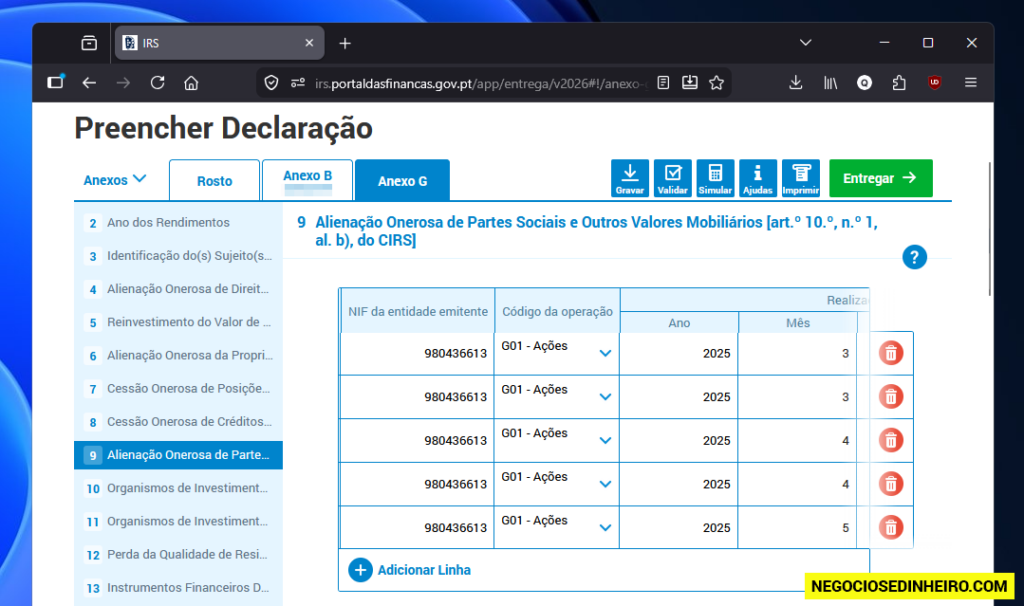Click the Validar check icon button
Screen dimensions: 1024x606
pyautogui.click(x=673, y=178)
